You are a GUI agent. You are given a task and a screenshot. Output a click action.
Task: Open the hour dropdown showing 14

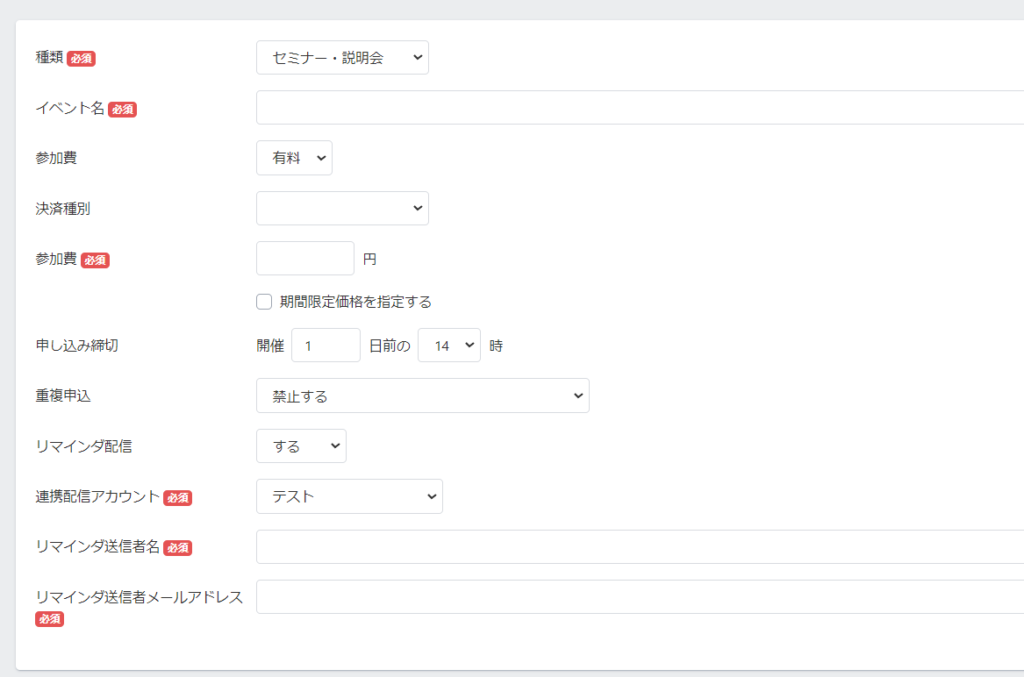tap(449, 345)
